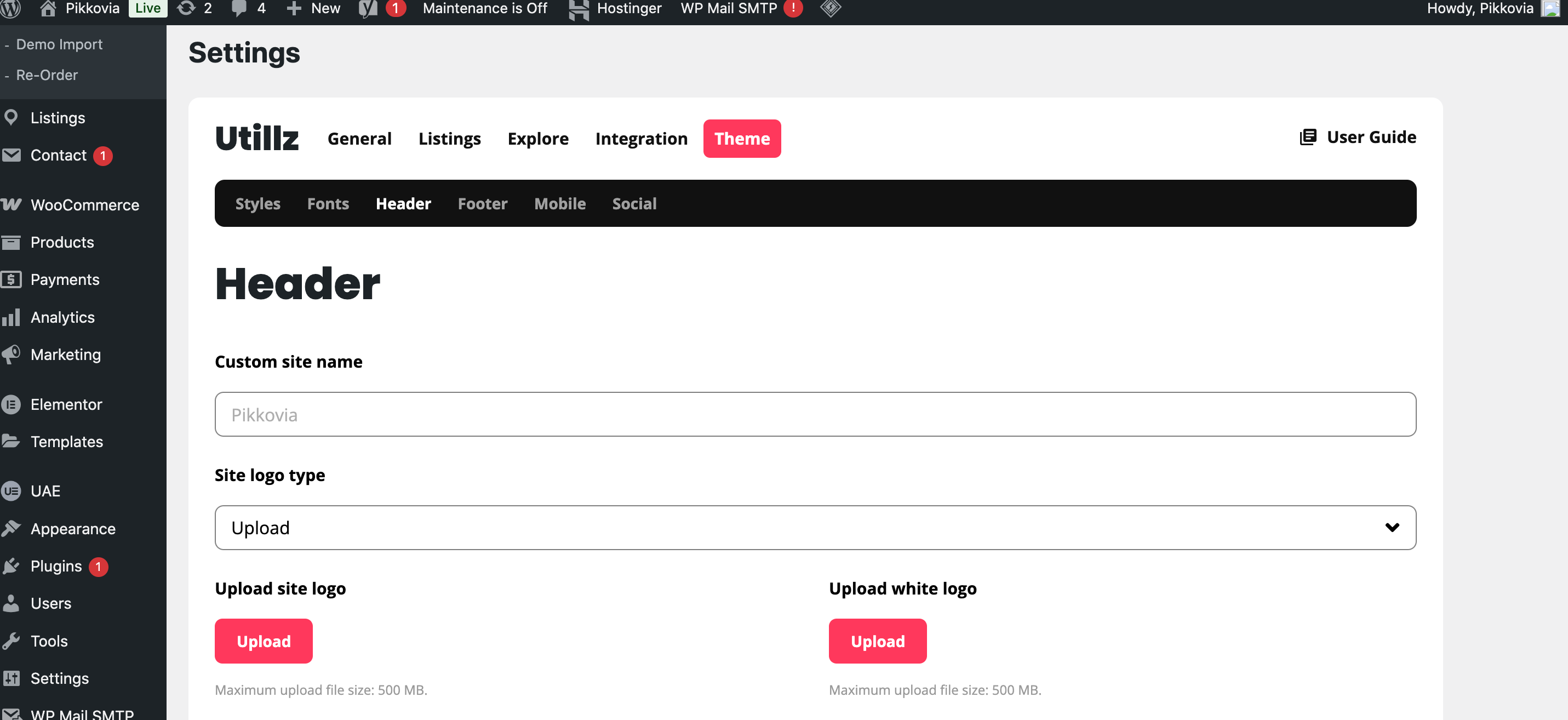1568x720 pixels.
Task: Switch to the Footer sub-tab
Action: [482, 203]
